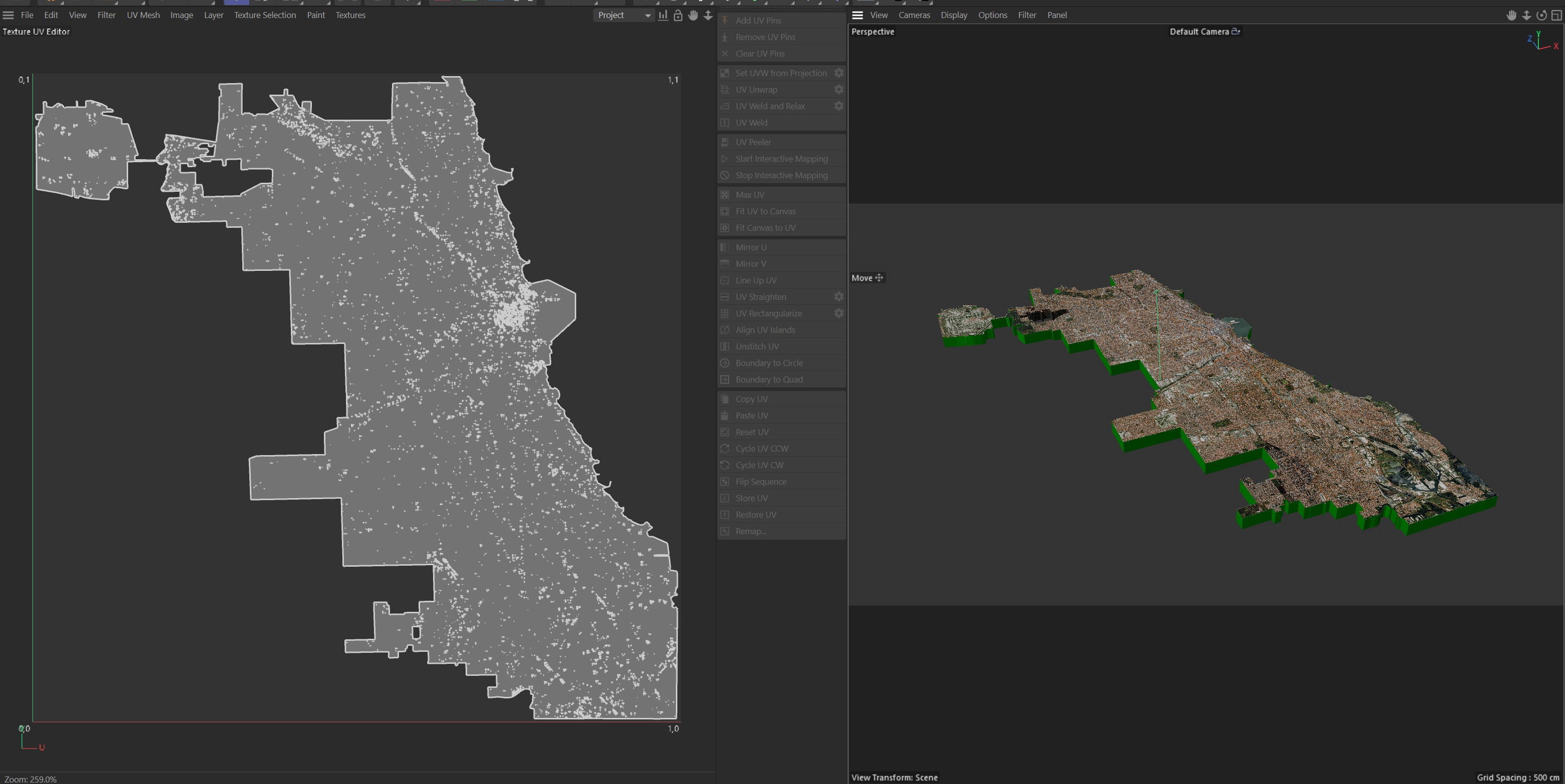Click the Default Camera link icon

pyautogui.click(x=1236, y=32)
